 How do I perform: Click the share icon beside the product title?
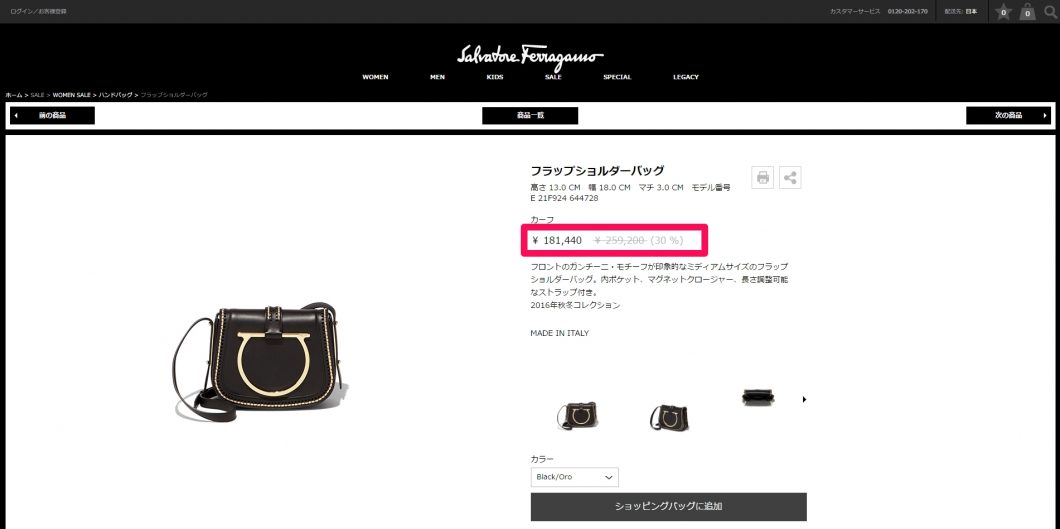click(790, 178)
